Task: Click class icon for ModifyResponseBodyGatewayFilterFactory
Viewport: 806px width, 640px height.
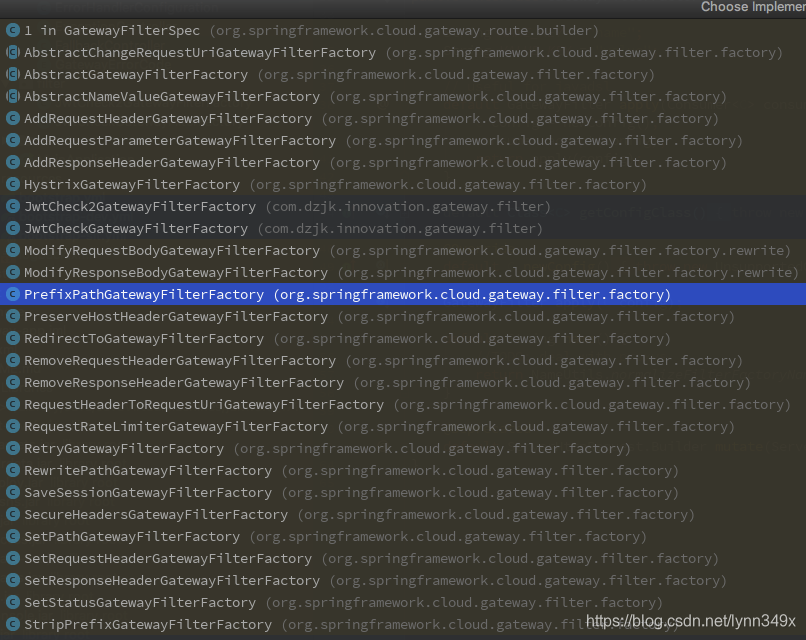Action: (x=13, y=272)
